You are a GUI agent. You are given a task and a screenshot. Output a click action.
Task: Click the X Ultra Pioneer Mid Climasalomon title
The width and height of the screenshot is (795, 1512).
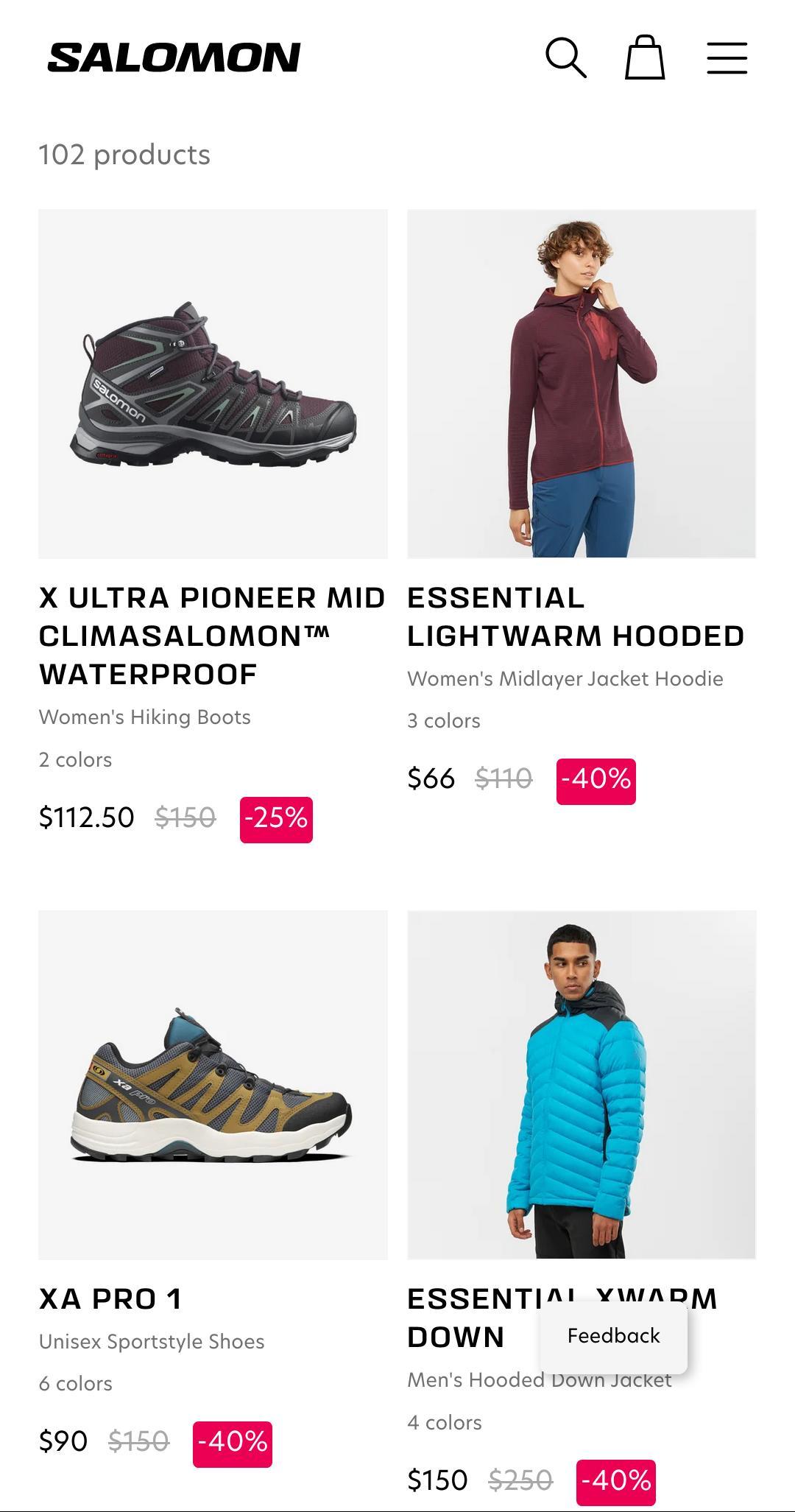click(212, 636)
